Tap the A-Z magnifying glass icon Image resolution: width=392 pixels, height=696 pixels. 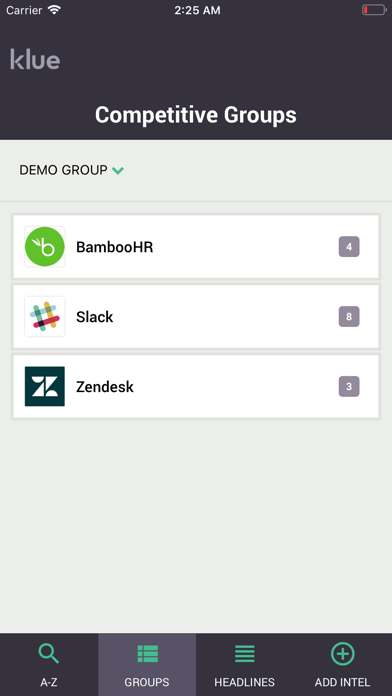tap(48, 653)
